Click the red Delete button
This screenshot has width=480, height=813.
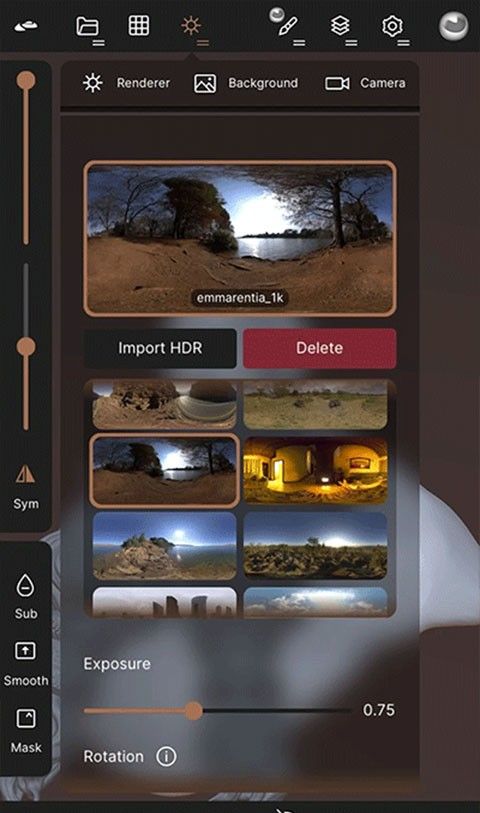319,348
